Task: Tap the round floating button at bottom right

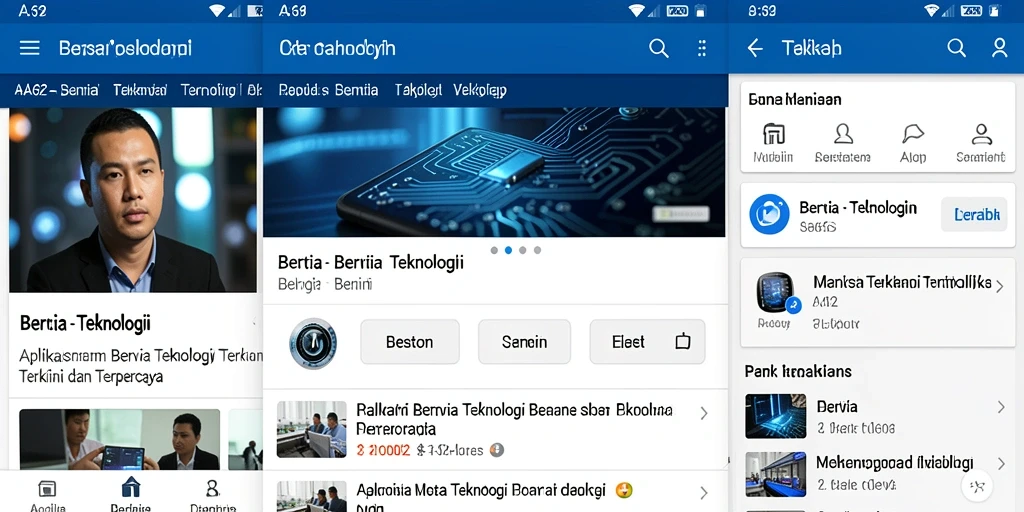Action: 978,485
